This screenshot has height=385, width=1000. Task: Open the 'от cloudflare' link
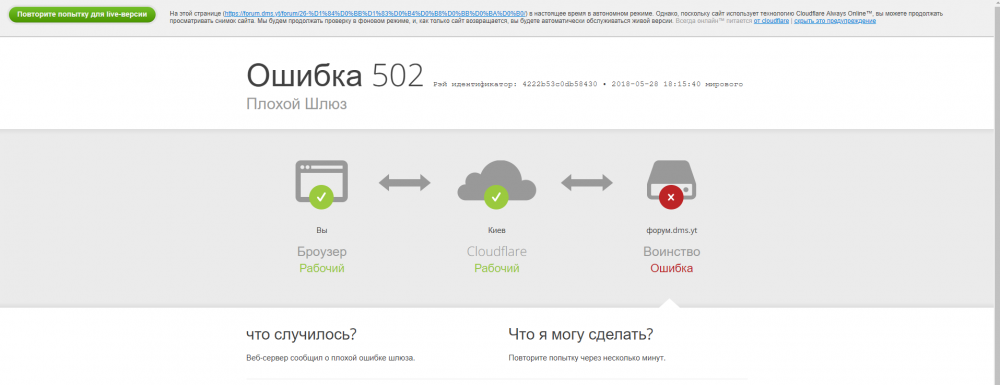coord(771,21)
